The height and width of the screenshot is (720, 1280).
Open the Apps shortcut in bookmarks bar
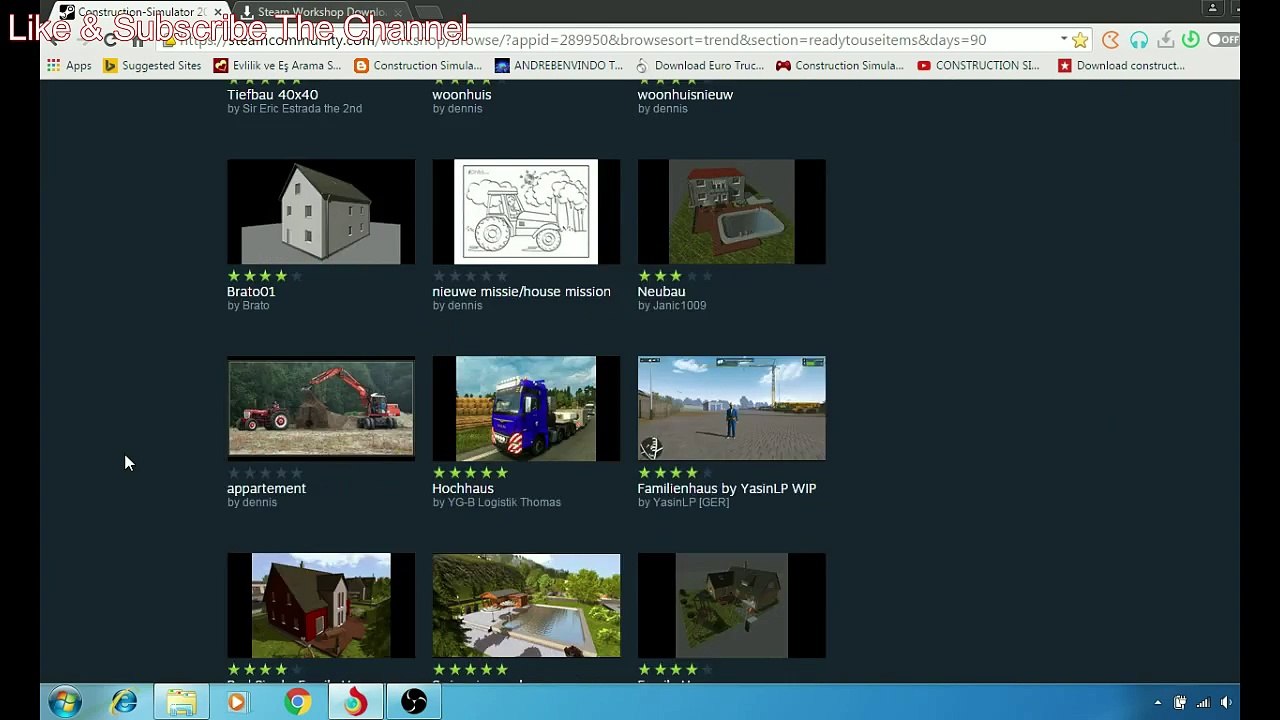[x=69, y=66]
